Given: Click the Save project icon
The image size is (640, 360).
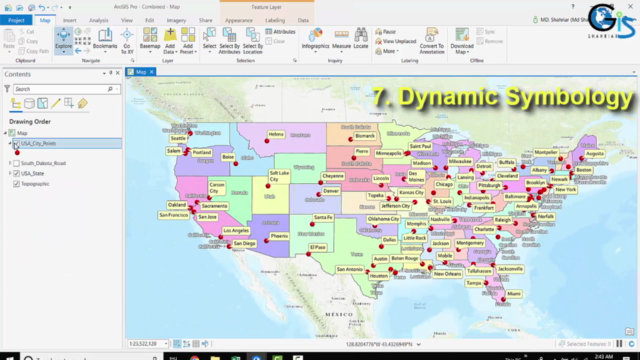Looking at the screenshot, I should [x=31, y=7].
